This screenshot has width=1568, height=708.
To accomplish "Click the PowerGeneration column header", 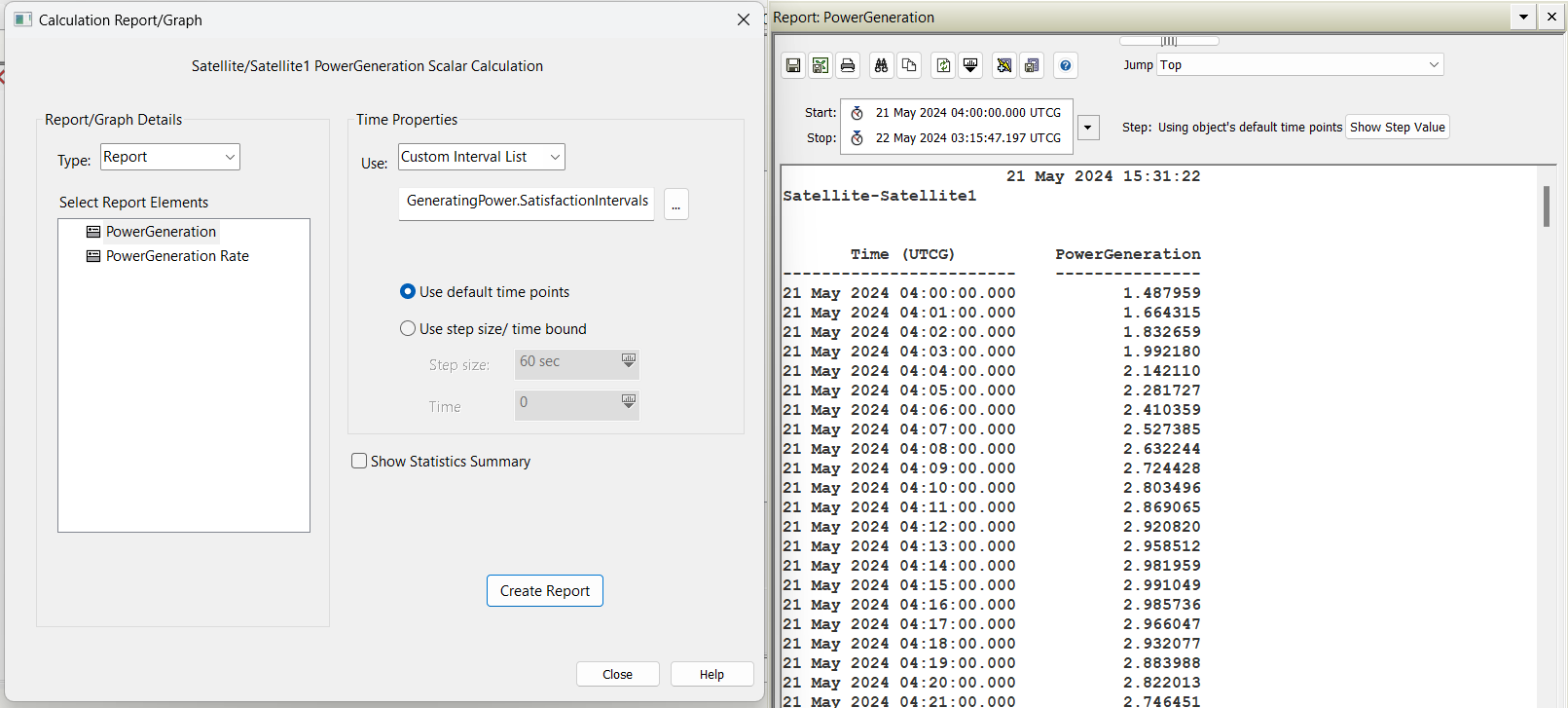I will [x=1128, y=254].
